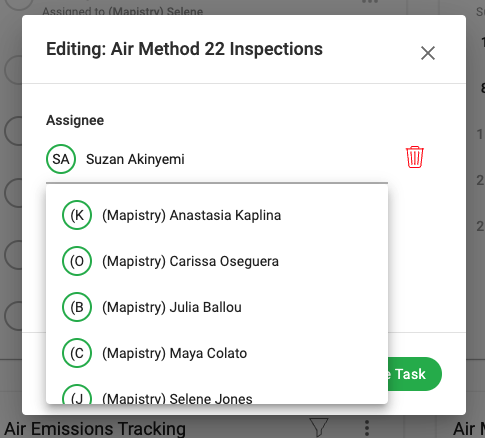Click the green Task save button
Image resolution: width=485 pixels, height=438 pixels.
tap(415, 374)
